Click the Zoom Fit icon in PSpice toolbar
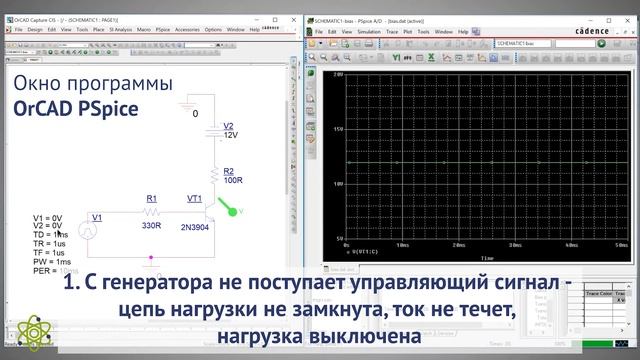Screen dimensions: 640x360 347,58
